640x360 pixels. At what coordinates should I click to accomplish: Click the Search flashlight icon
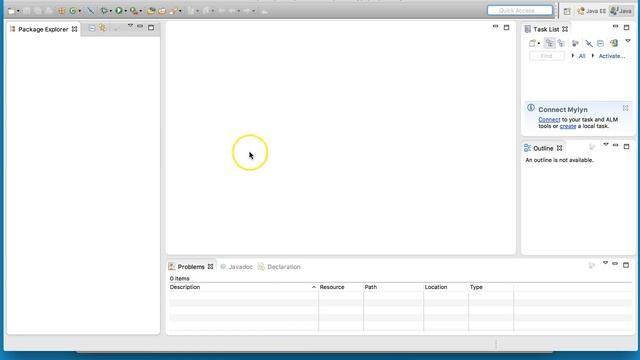click(173, 11)
